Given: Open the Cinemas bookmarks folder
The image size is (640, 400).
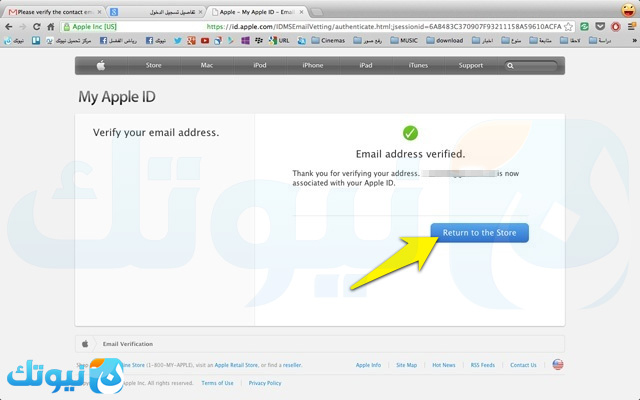Looking at the screenshot, I should 328,40.
